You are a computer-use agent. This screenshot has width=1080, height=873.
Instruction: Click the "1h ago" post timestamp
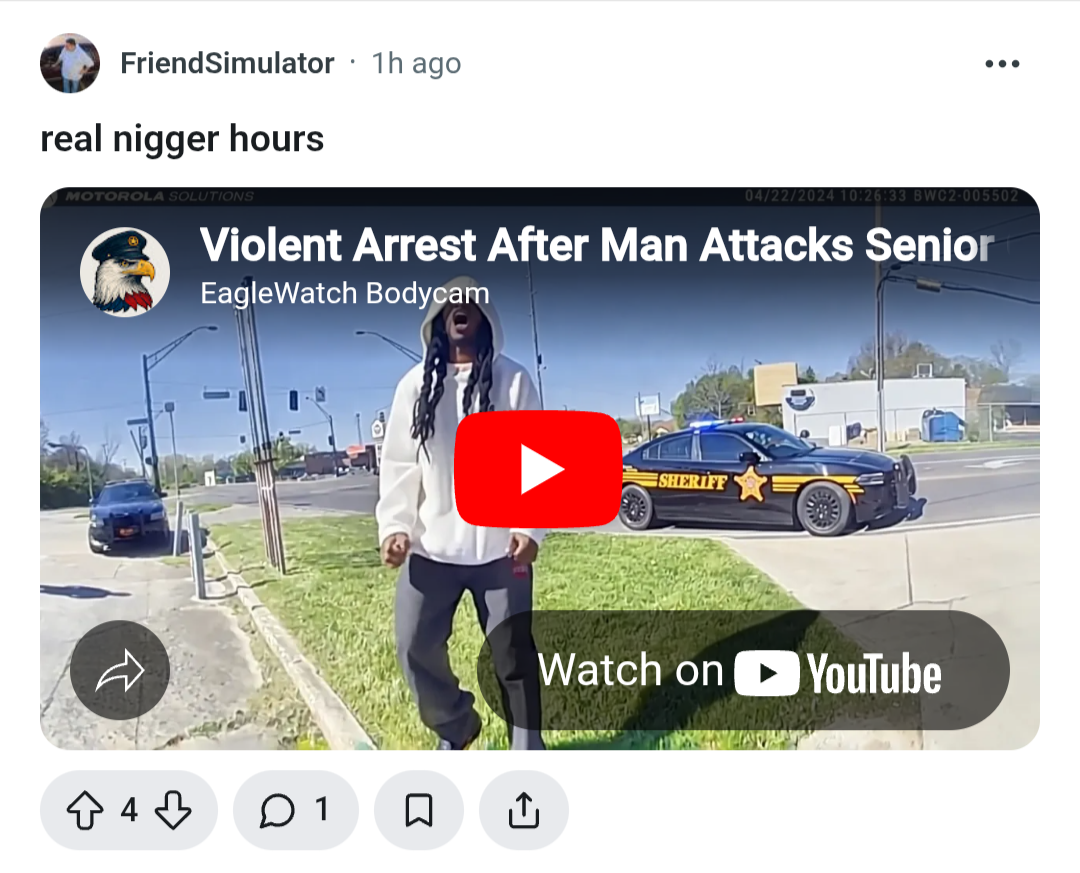click(416, 63)
